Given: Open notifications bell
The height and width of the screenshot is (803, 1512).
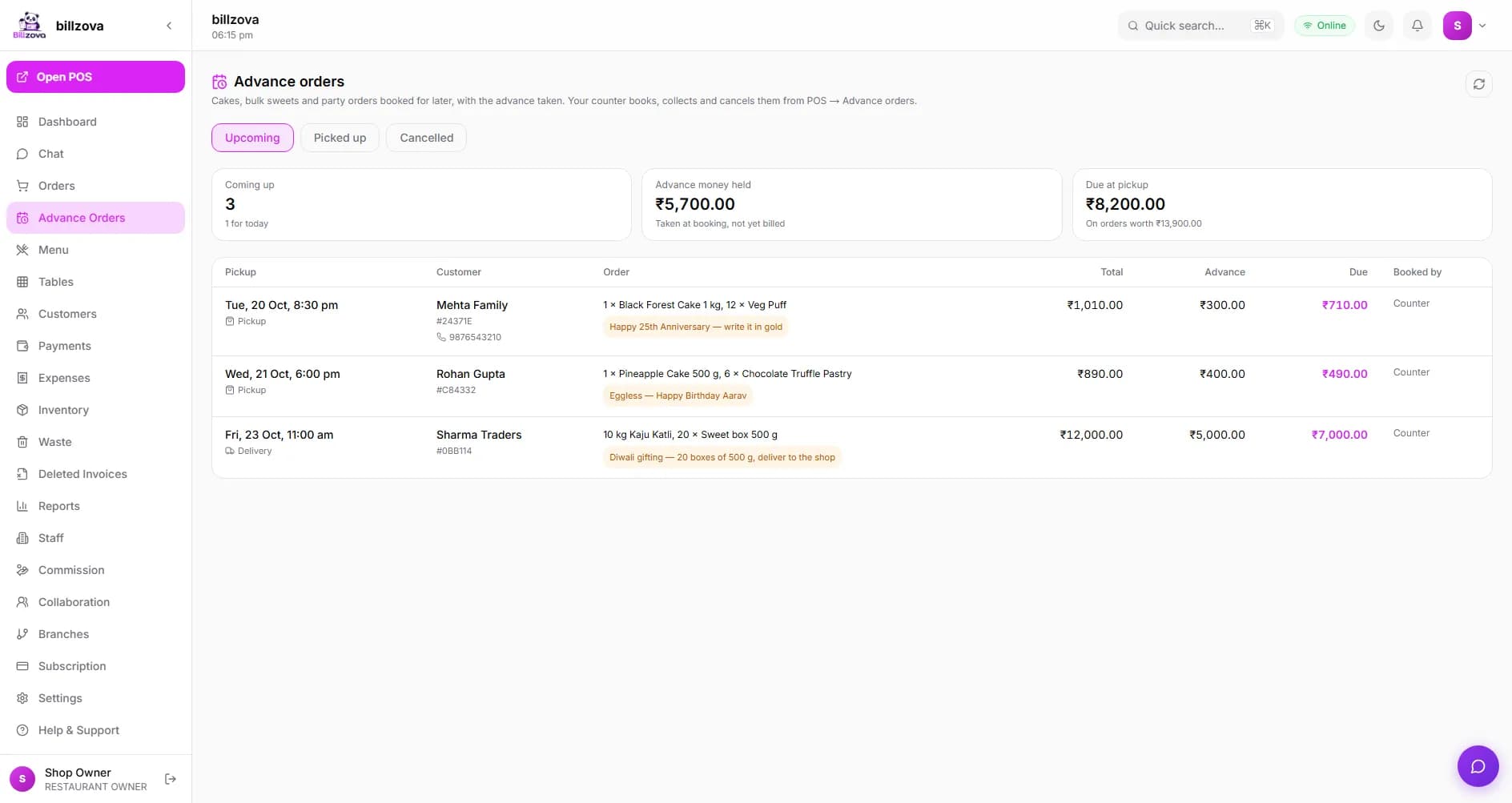Looking at the screenshot, I should click(1417, 26).
